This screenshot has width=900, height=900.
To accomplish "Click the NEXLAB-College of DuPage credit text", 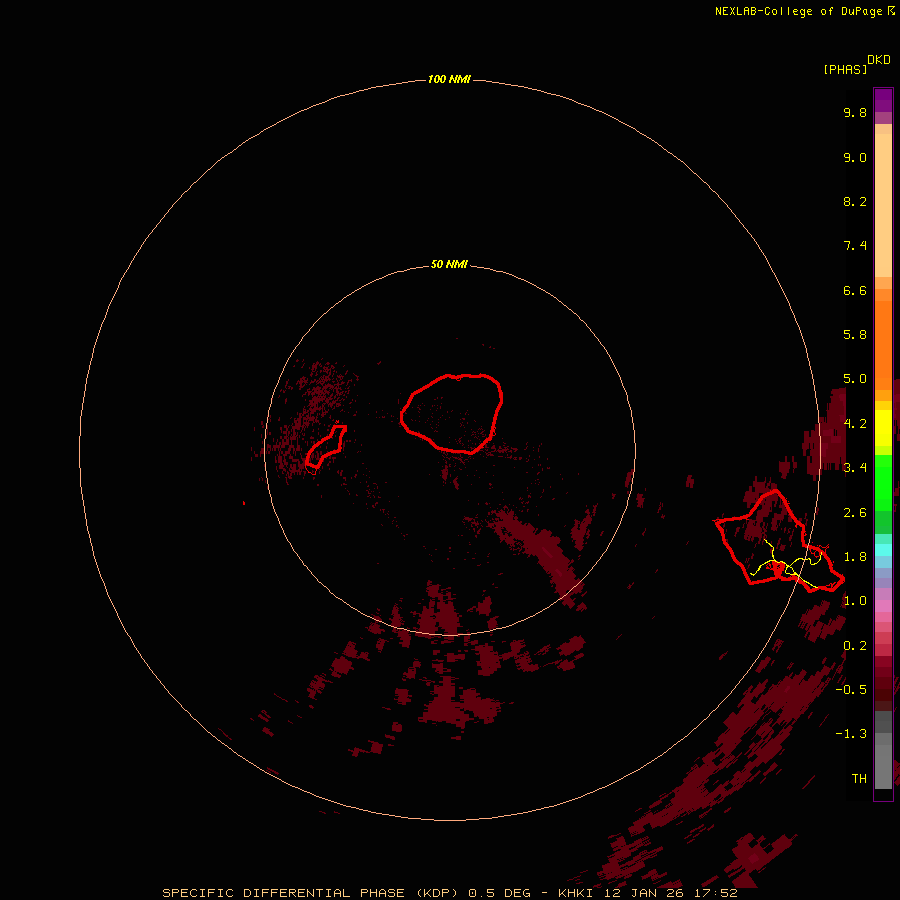I will (805, 11).
